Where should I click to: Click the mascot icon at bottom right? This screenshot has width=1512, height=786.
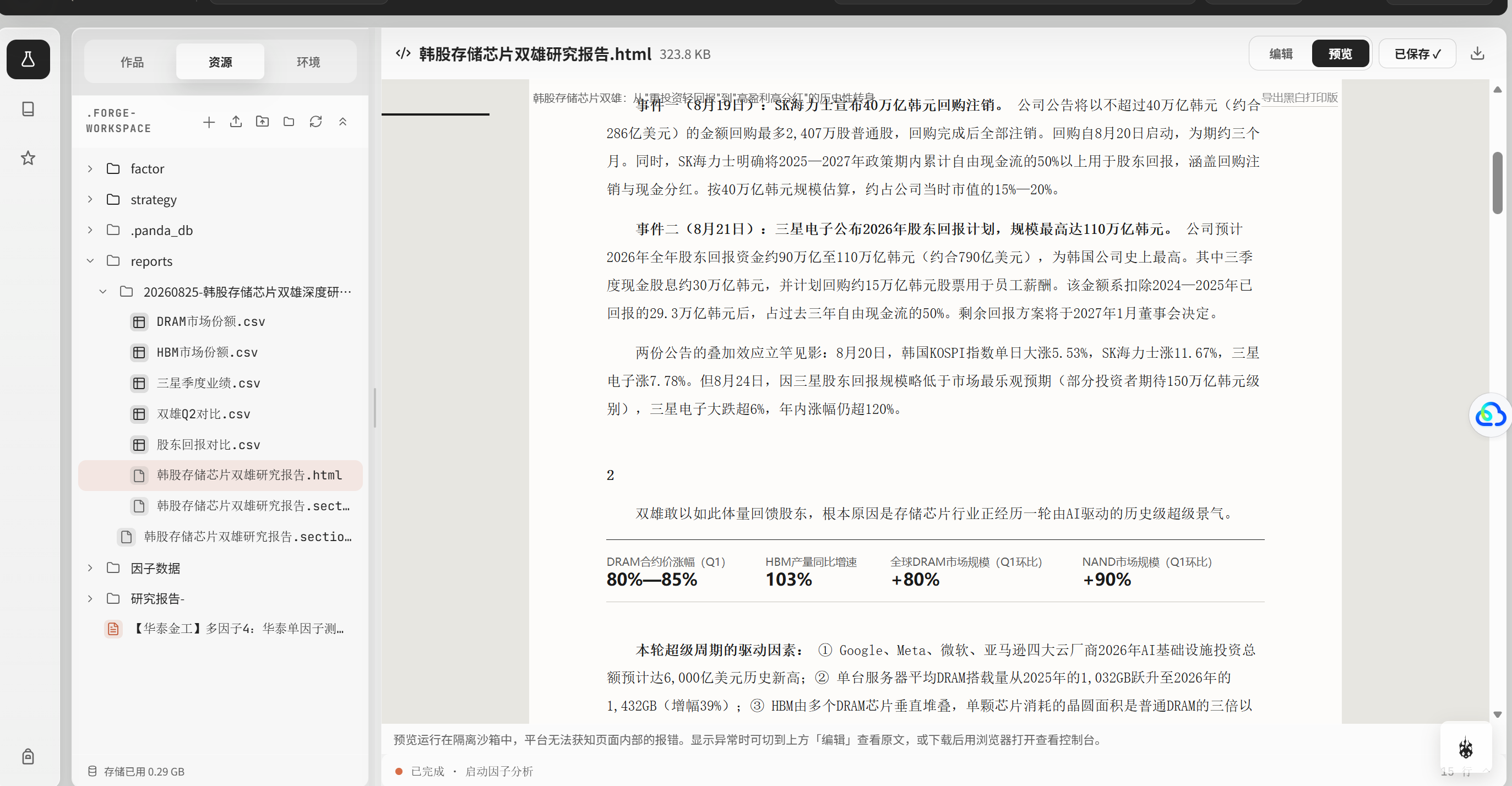point(1466,748)
